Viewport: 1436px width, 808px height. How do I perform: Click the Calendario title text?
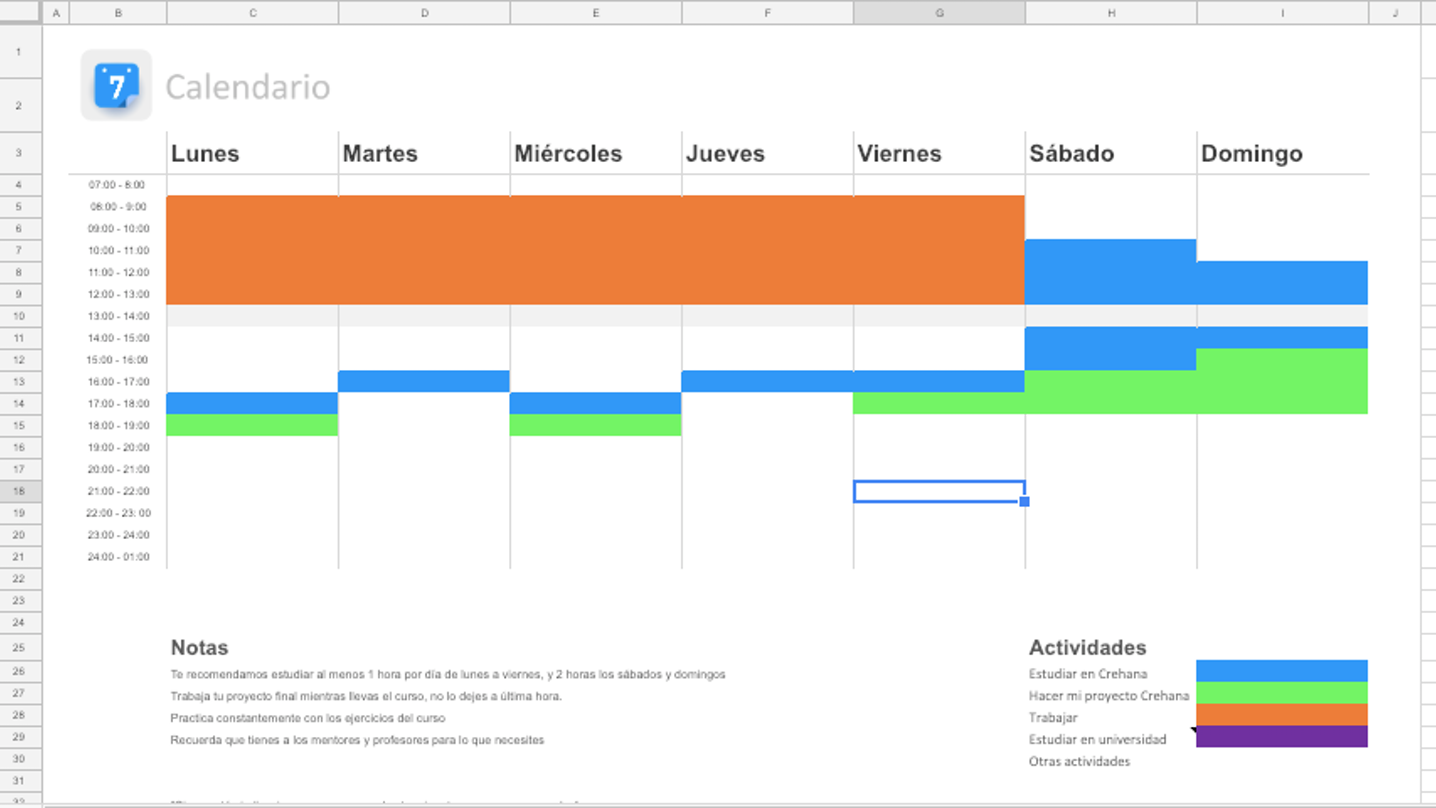click(247, 87)
